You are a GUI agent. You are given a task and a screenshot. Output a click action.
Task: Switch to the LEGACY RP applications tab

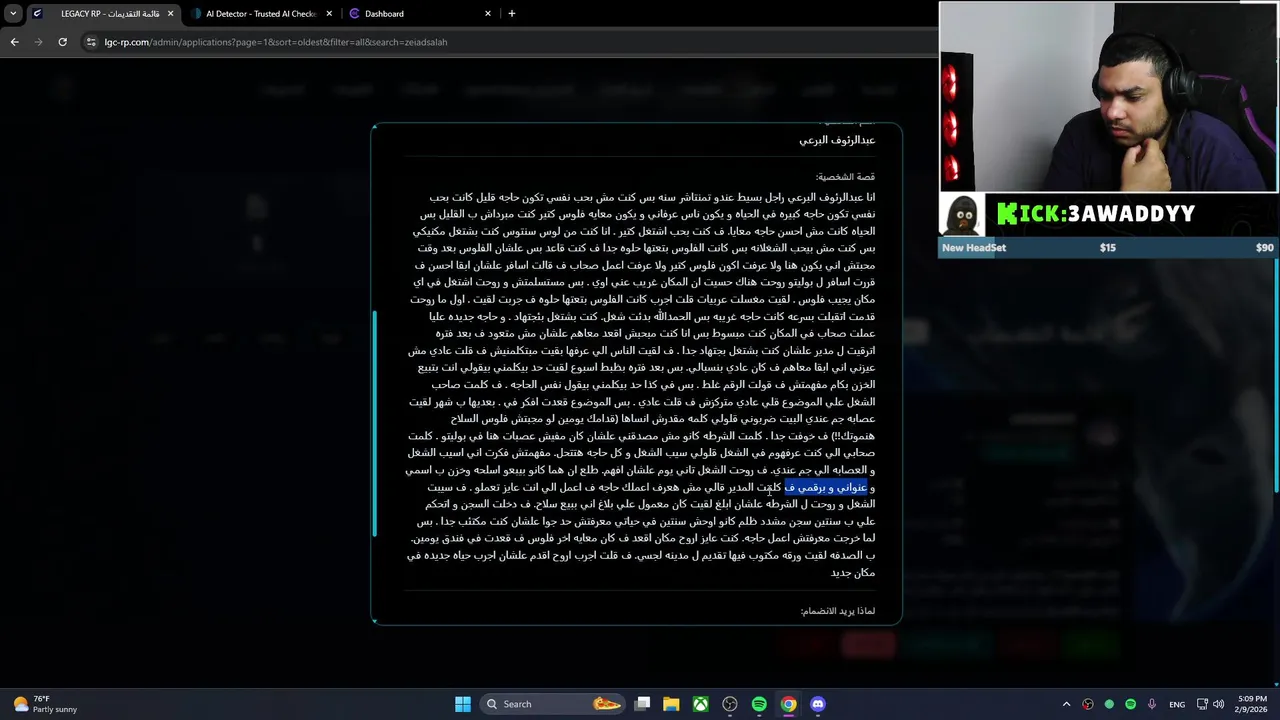click(x=102, y=14)
